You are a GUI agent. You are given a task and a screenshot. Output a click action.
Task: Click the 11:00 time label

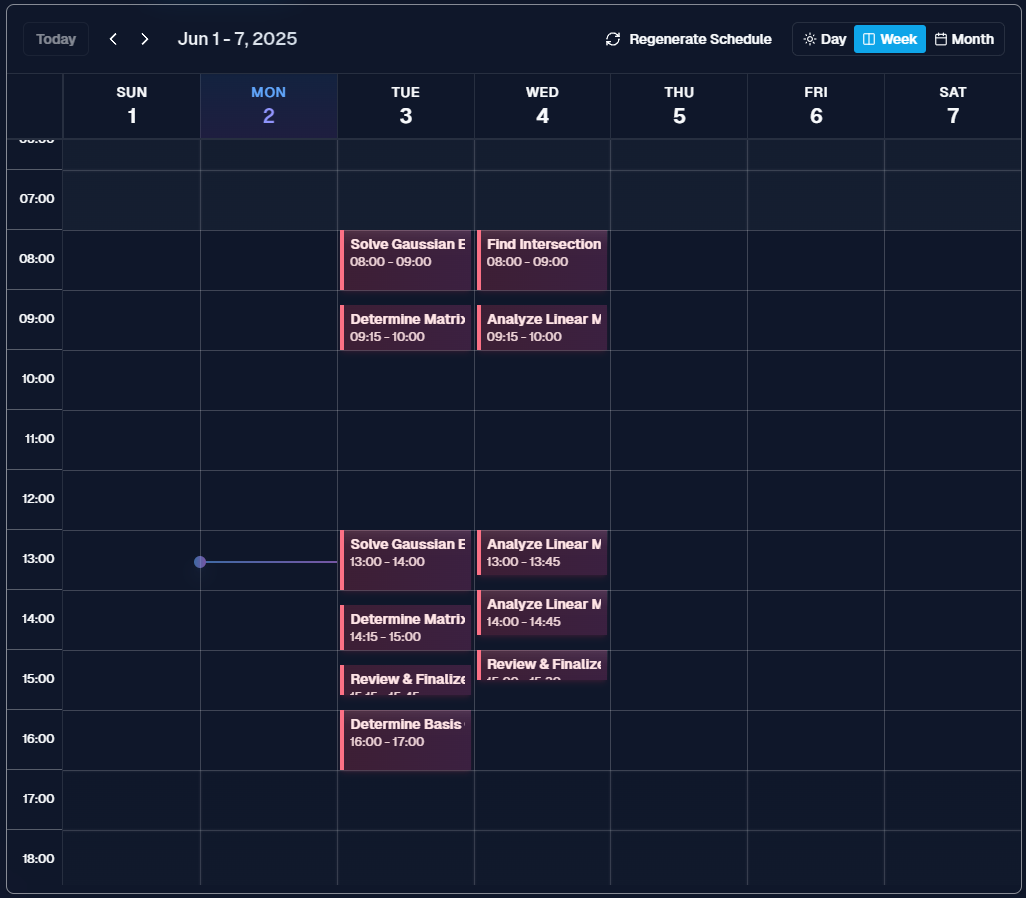[39, 439]
